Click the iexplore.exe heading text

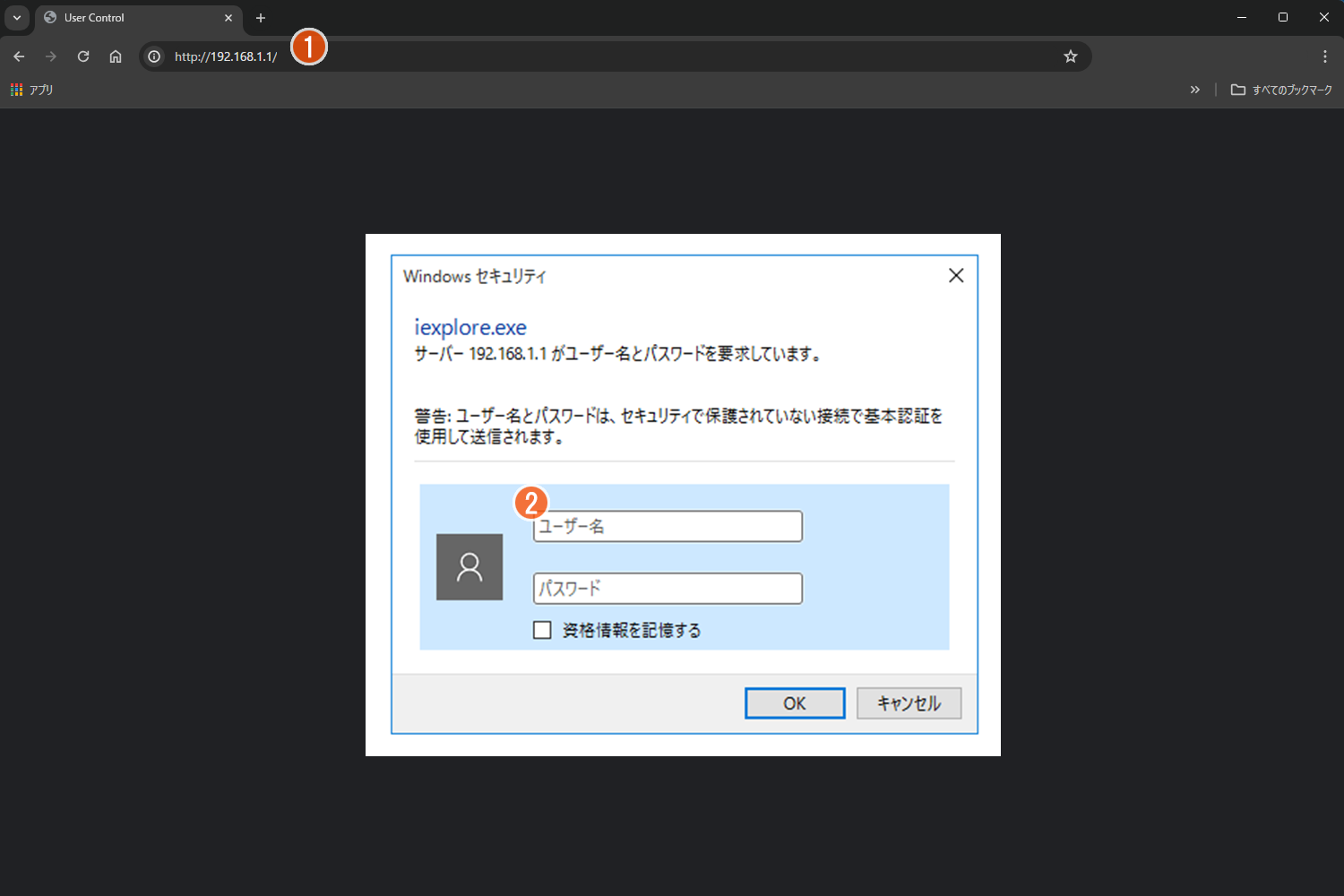[470, 327]
